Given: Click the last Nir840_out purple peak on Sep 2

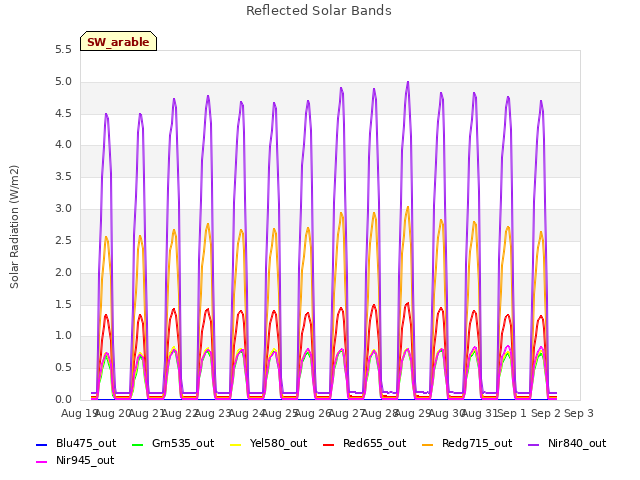Looking at the screenshot, I should [x=541, y=101].
